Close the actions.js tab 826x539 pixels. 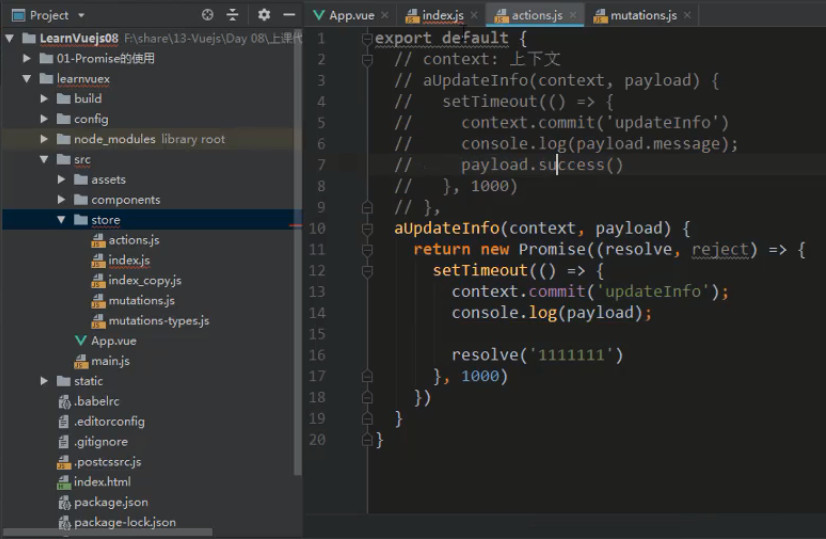coord(573,15)
